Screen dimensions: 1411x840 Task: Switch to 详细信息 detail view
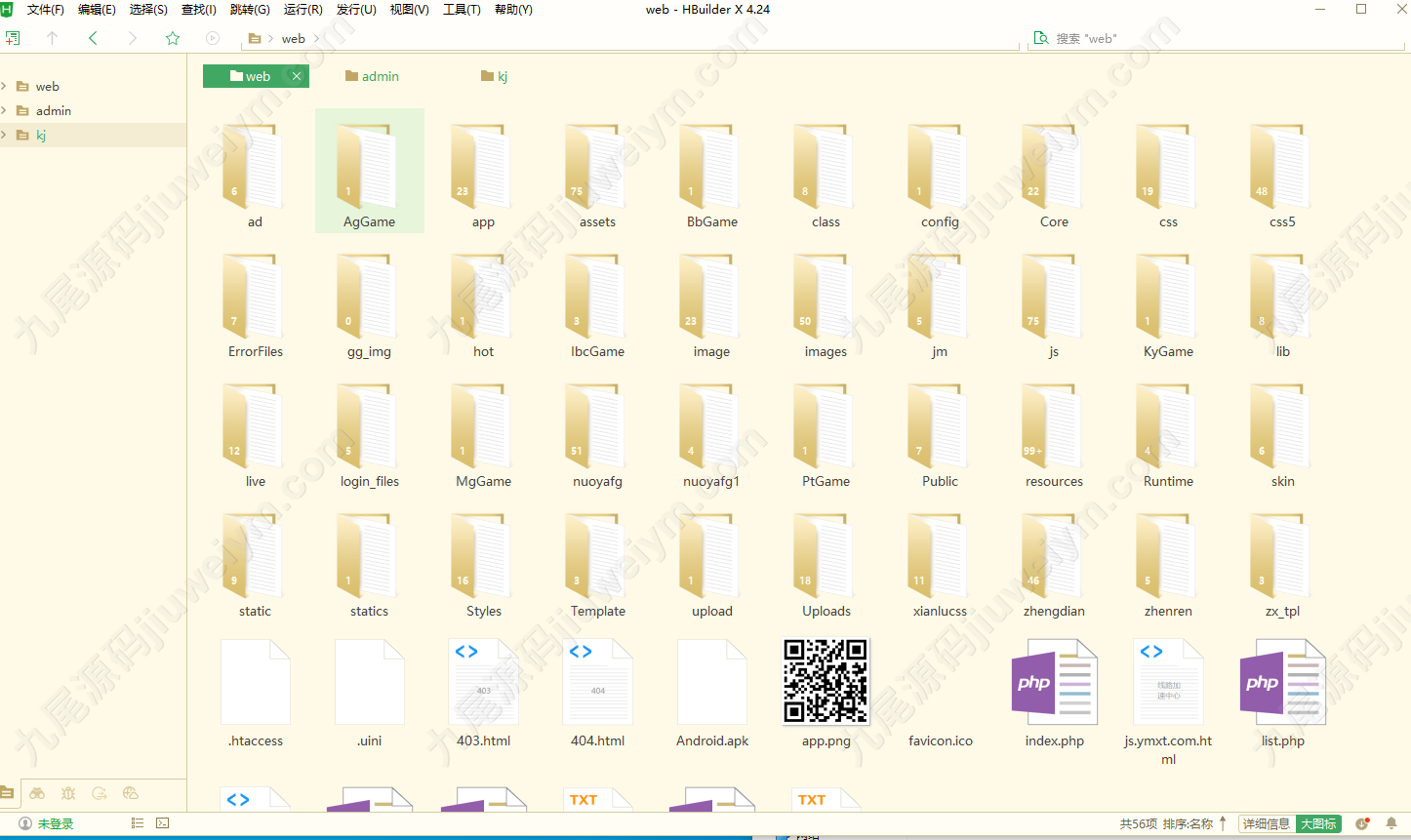(x=1267, y=823)
